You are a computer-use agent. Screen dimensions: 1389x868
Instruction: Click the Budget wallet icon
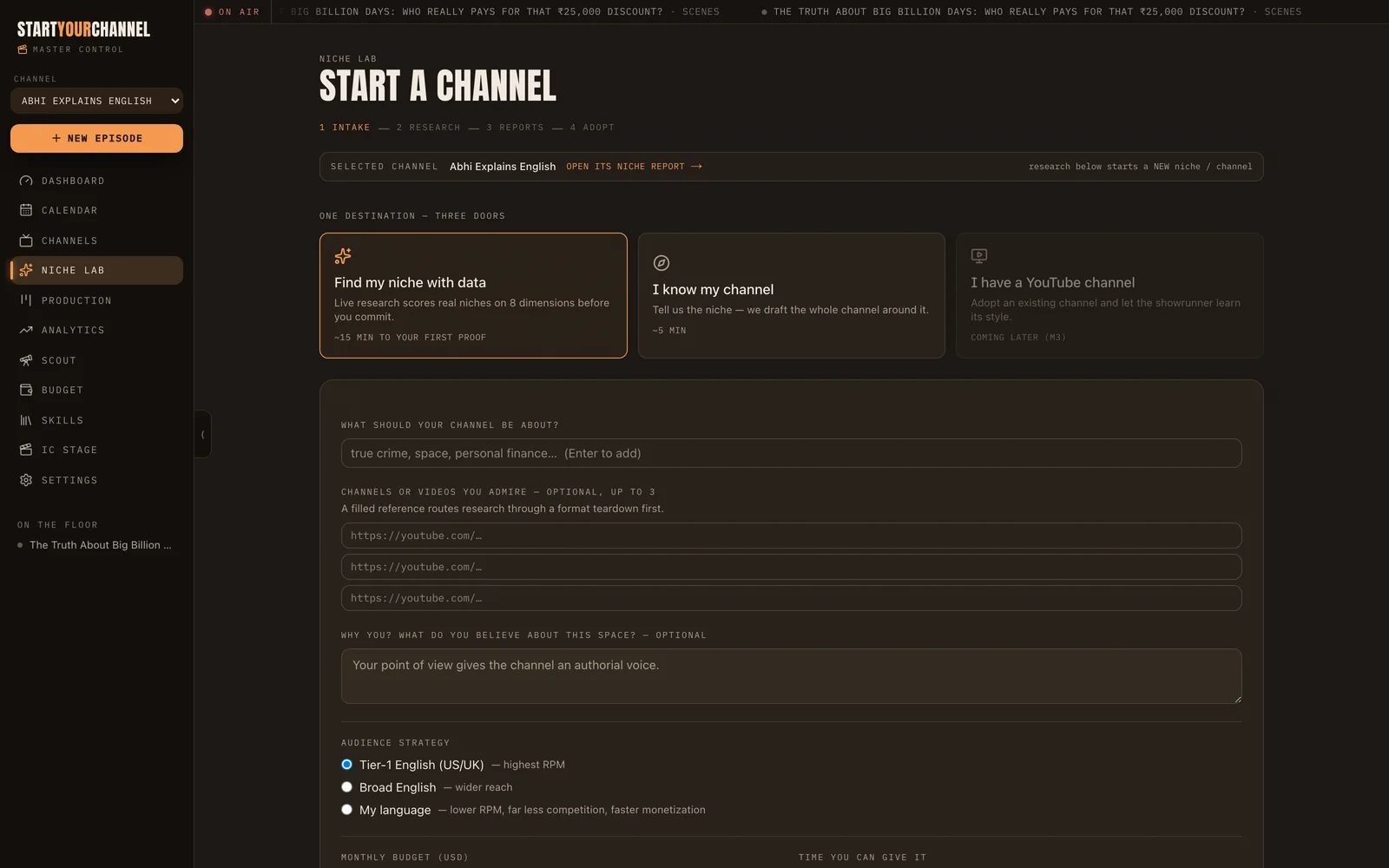(x=26, y=390)
